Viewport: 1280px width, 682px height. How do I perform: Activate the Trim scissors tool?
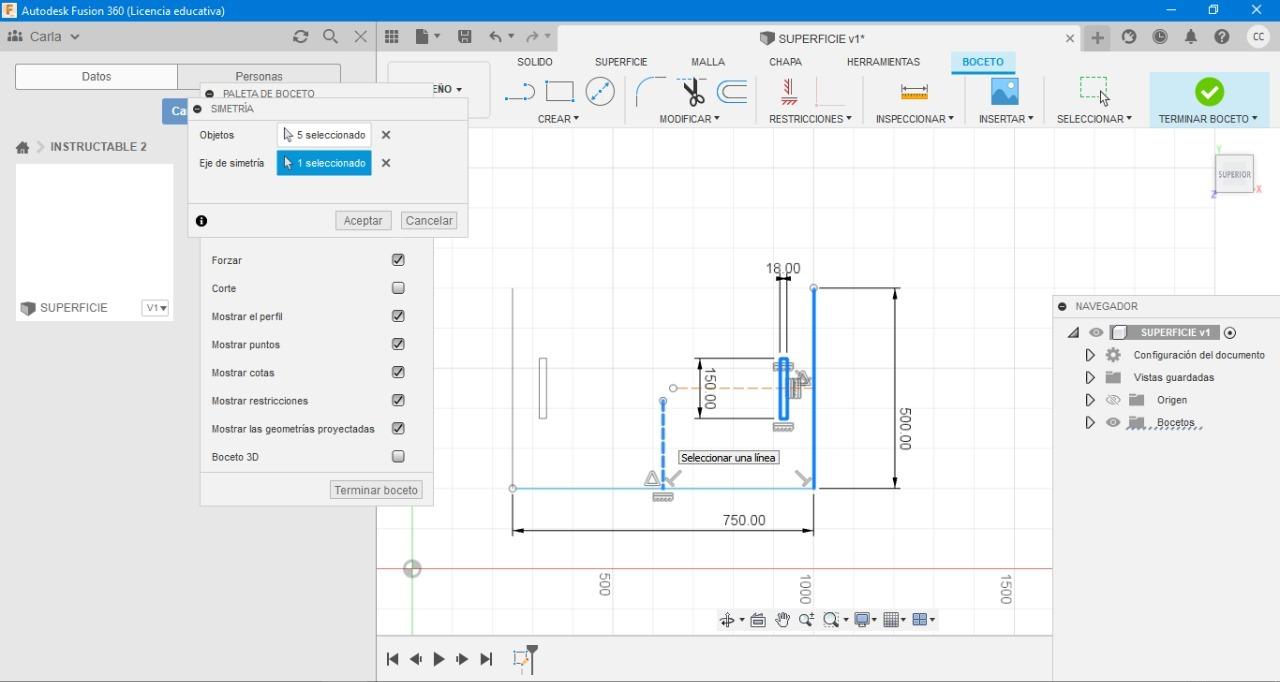(693, 93)
